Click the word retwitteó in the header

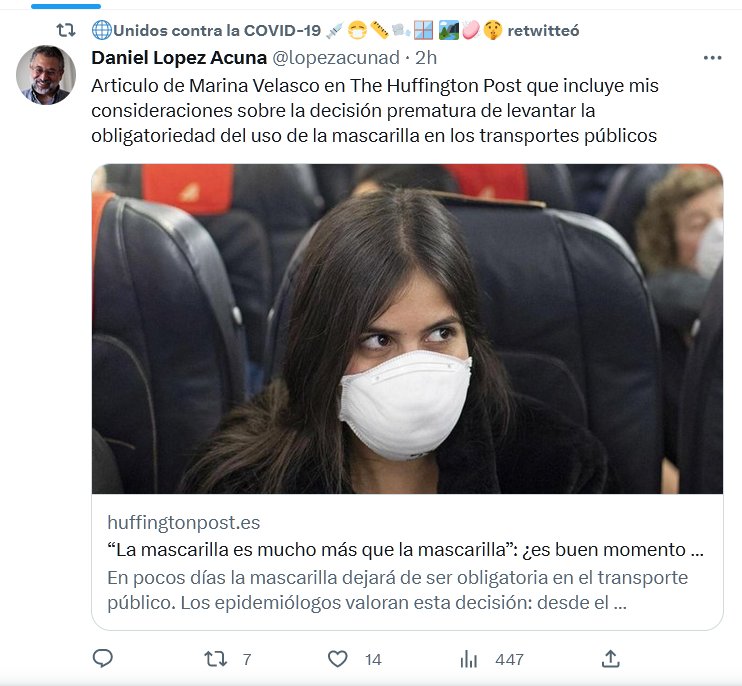[x=543, y=31]
